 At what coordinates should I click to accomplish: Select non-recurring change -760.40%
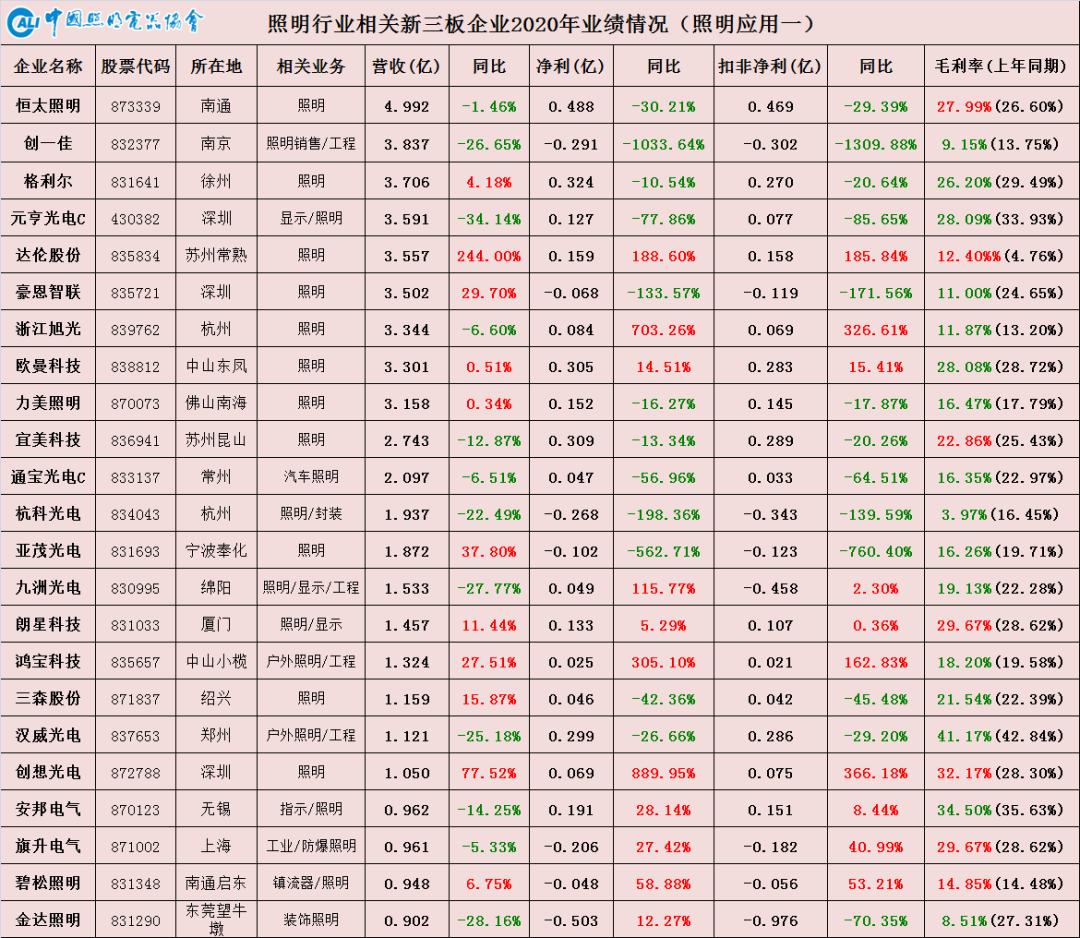tap(875, 552)
